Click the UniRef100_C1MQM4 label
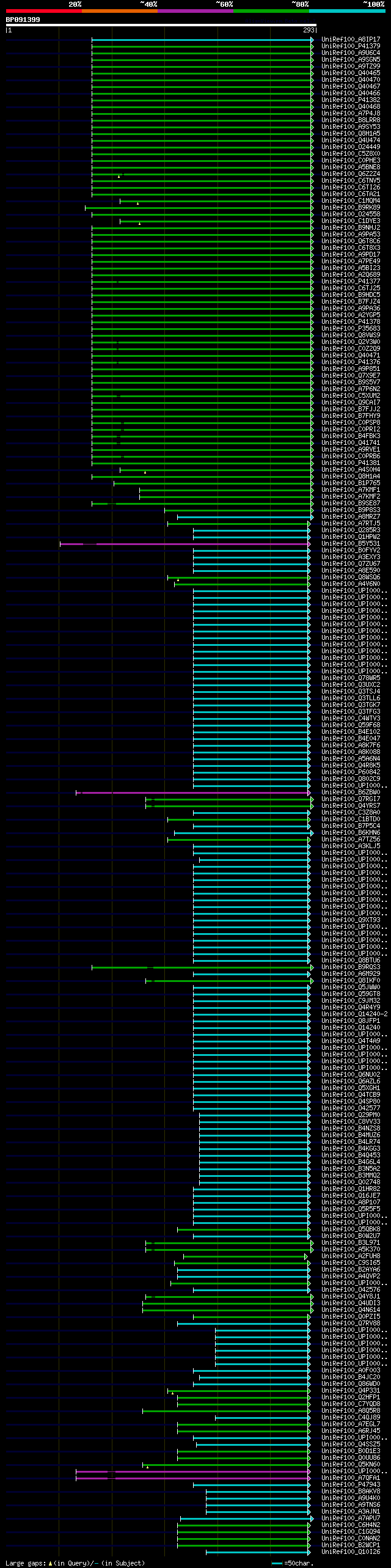Screen dimensions: 391x1568 point(351,201)
